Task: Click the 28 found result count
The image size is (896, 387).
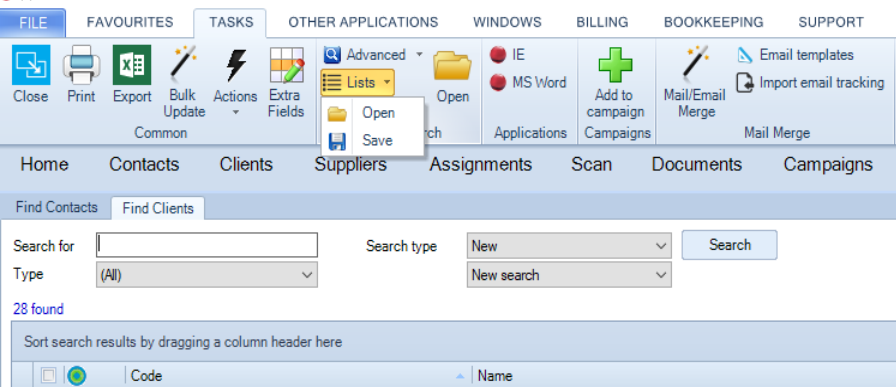Action: 38,309
